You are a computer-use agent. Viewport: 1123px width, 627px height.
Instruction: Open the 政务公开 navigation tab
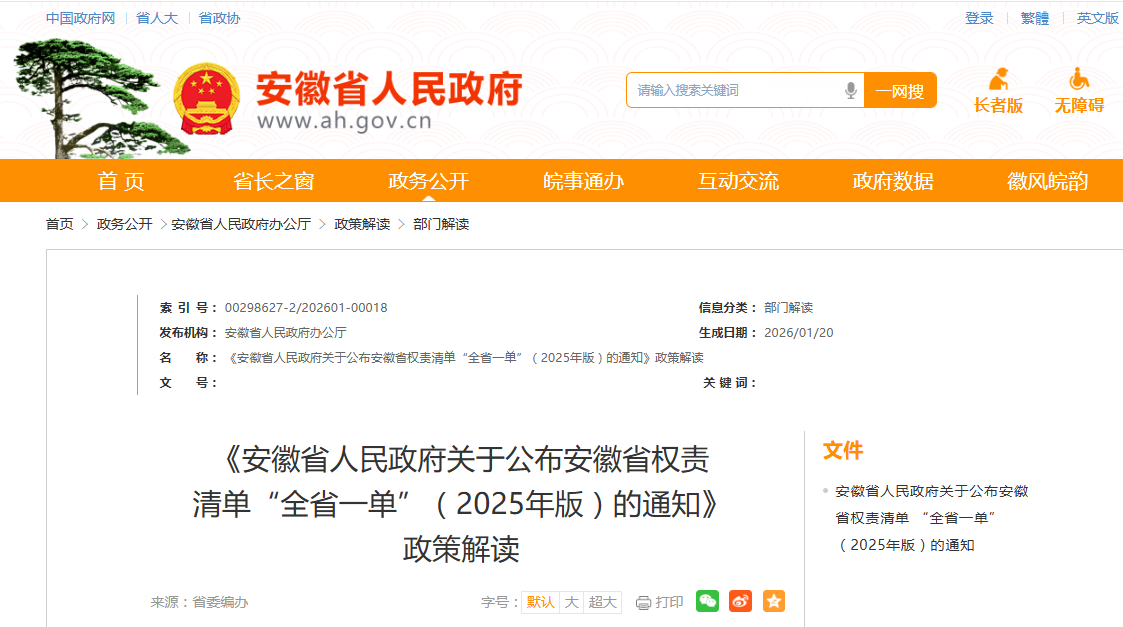click(428, 181)
